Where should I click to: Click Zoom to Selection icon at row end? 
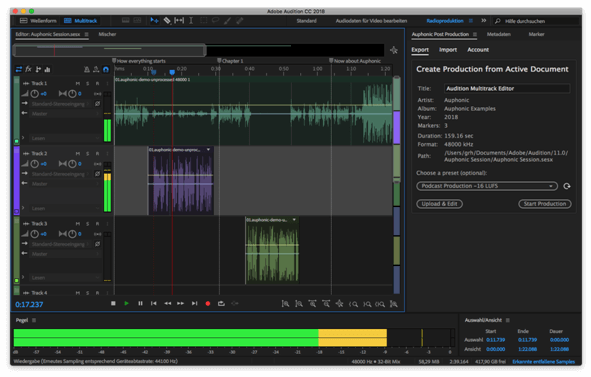(x=394, y=304)
